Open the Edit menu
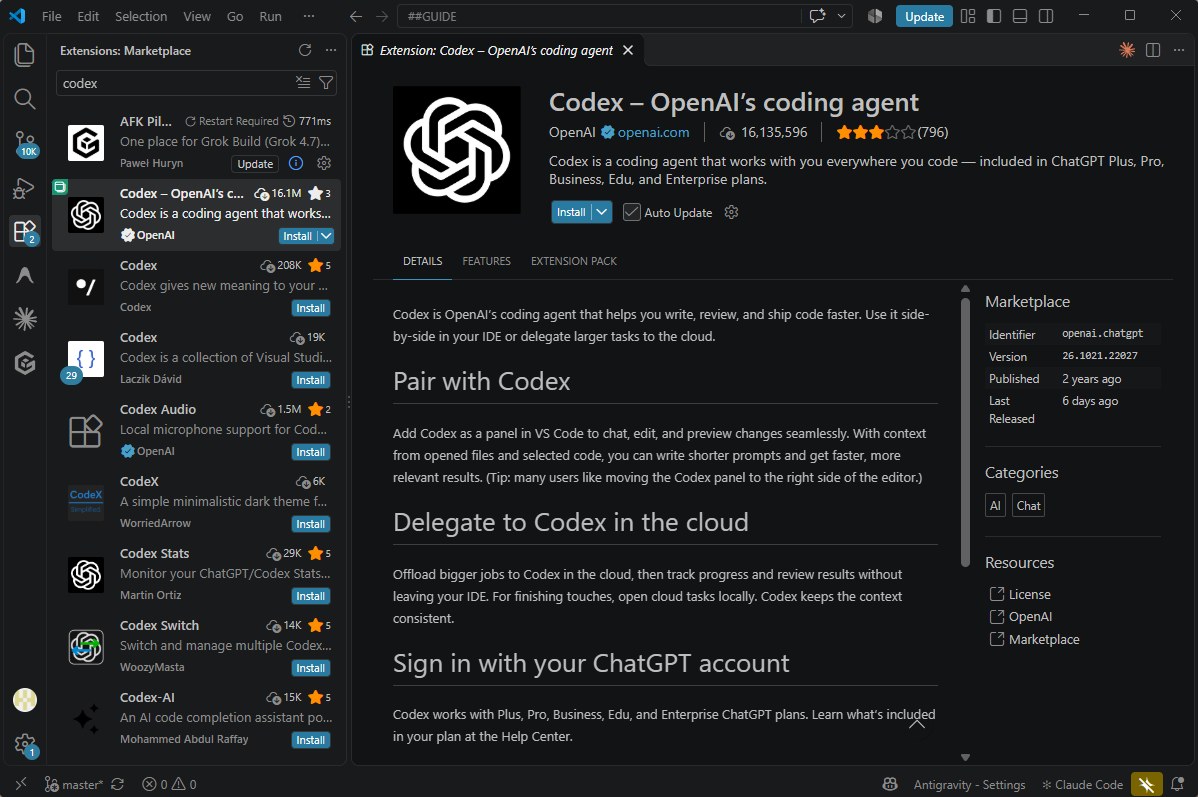Viewport: 1198px width, 797px height. tap(88, 16)
